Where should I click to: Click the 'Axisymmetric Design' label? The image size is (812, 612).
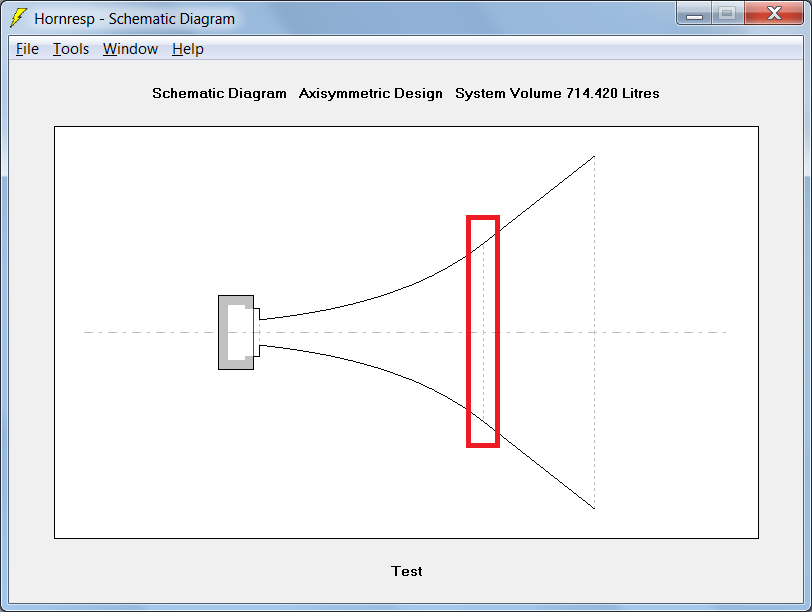pos(370,93)
